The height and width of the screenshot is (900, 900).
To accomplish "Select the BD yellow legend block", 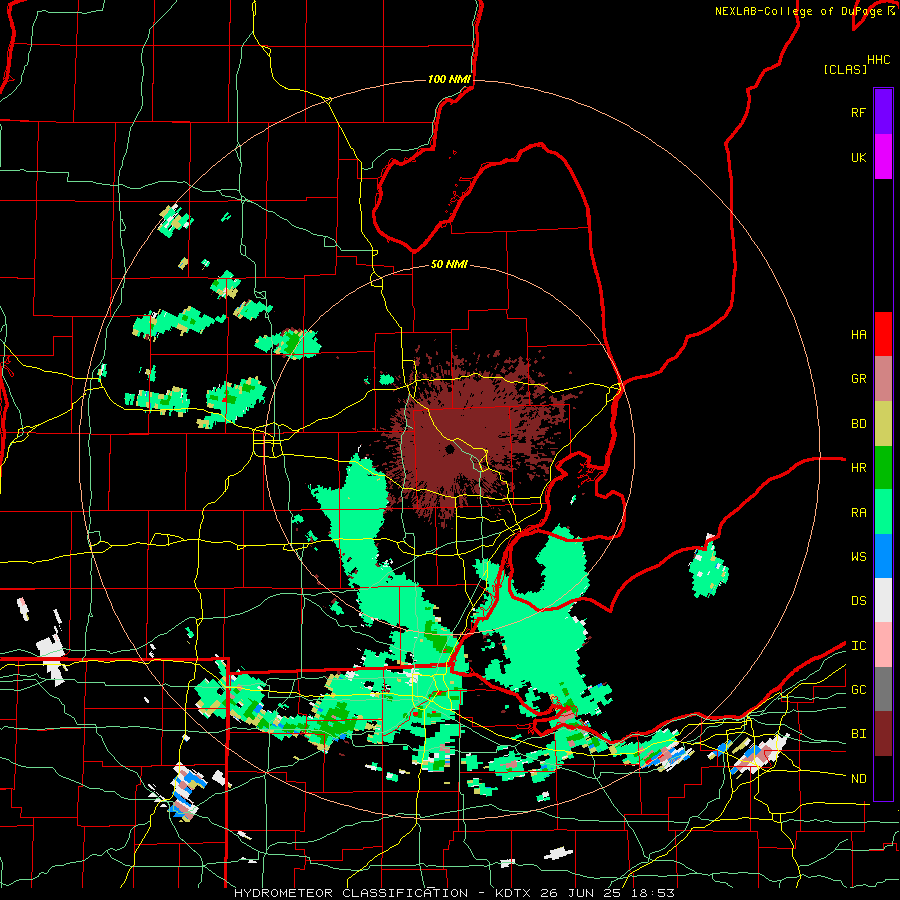I will click(x=883, y=423).
